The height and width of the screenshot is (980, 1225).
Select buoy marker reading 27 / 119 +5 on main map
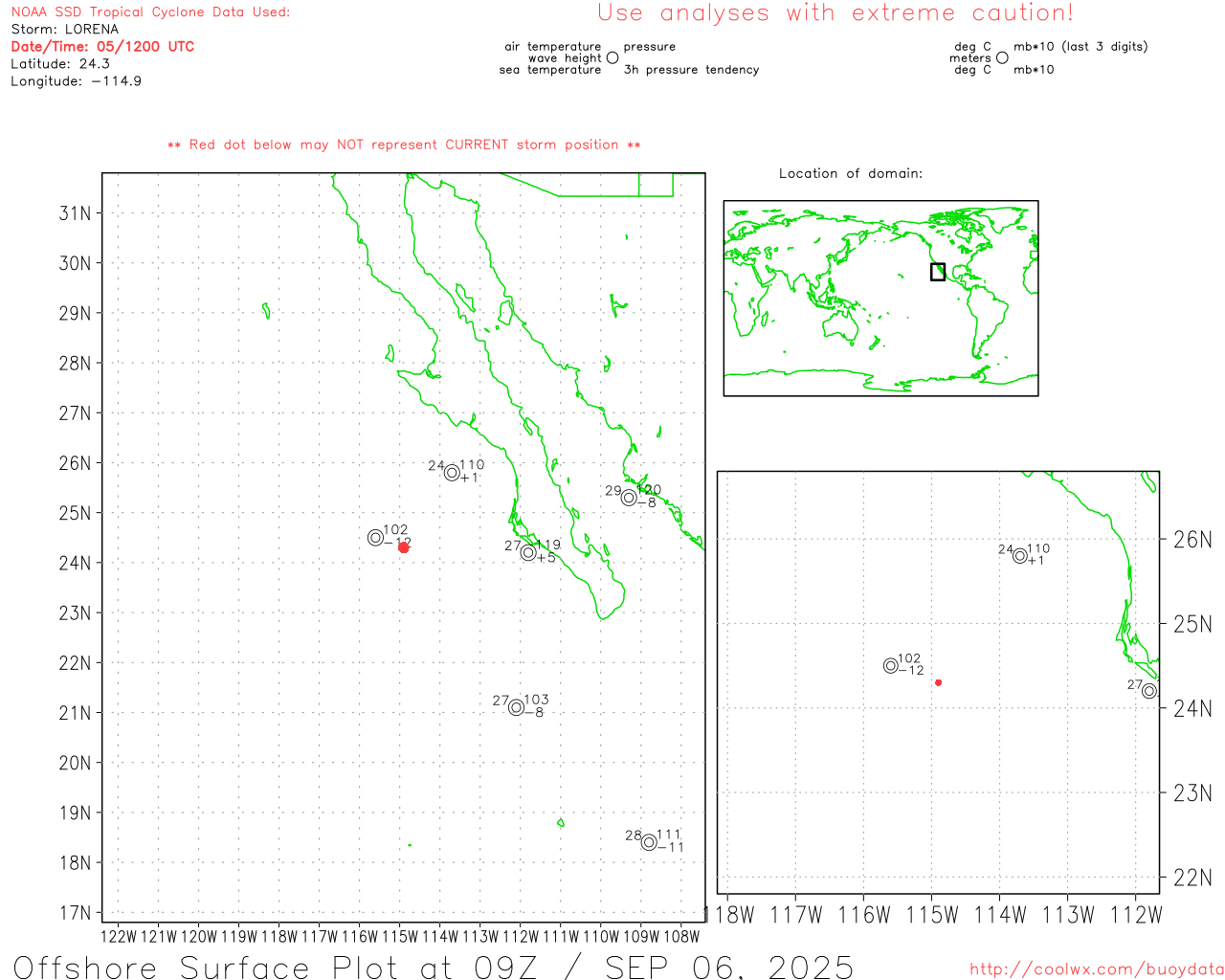[528, 552]
